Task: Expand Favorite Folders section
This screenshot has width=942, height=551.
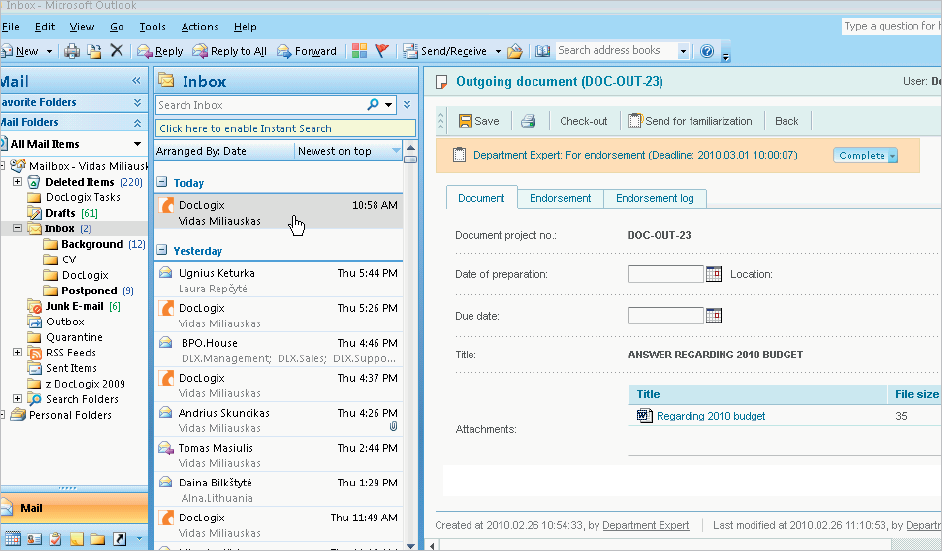Action: 137,103
